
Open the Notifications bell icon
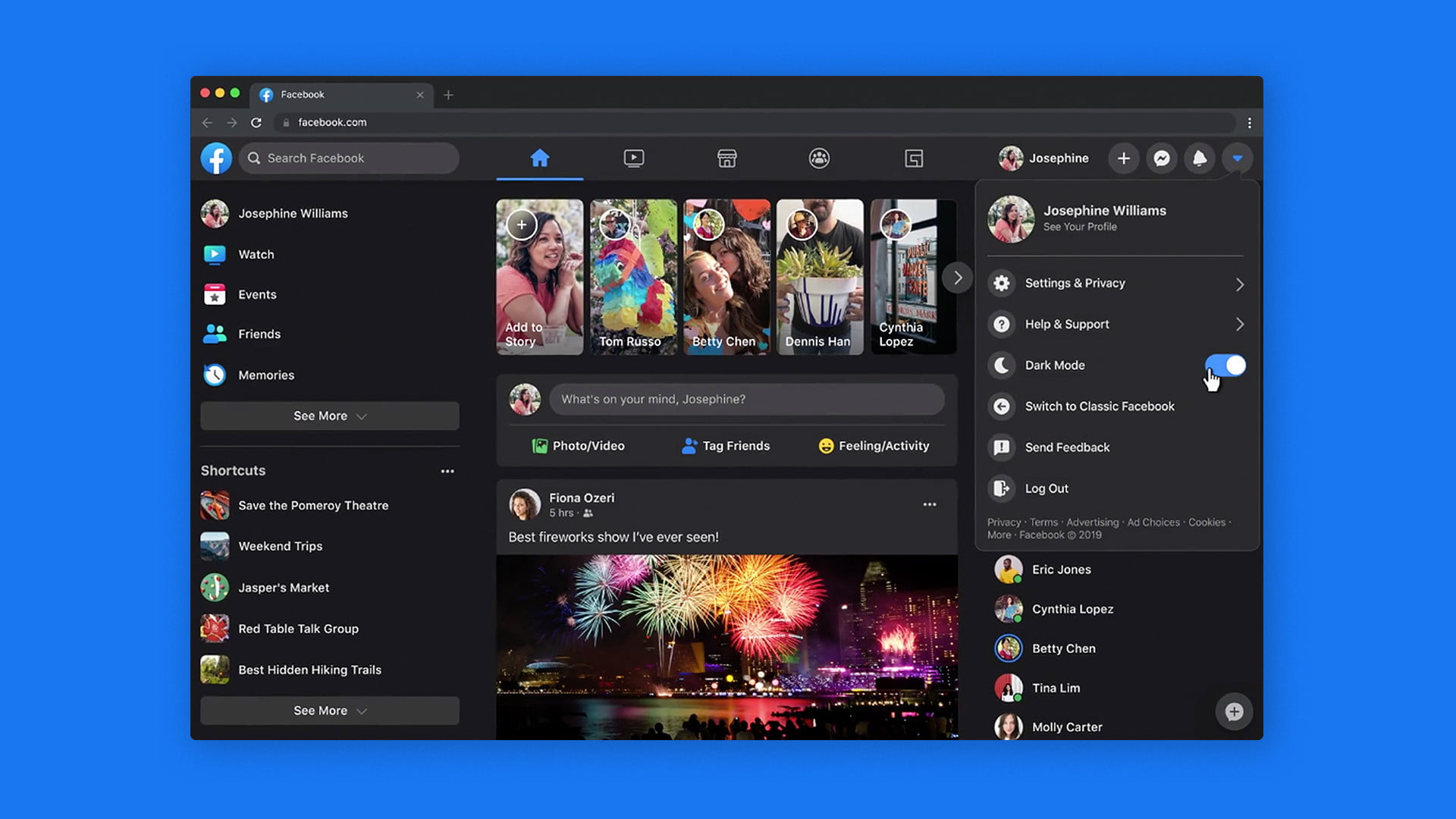1198,158
